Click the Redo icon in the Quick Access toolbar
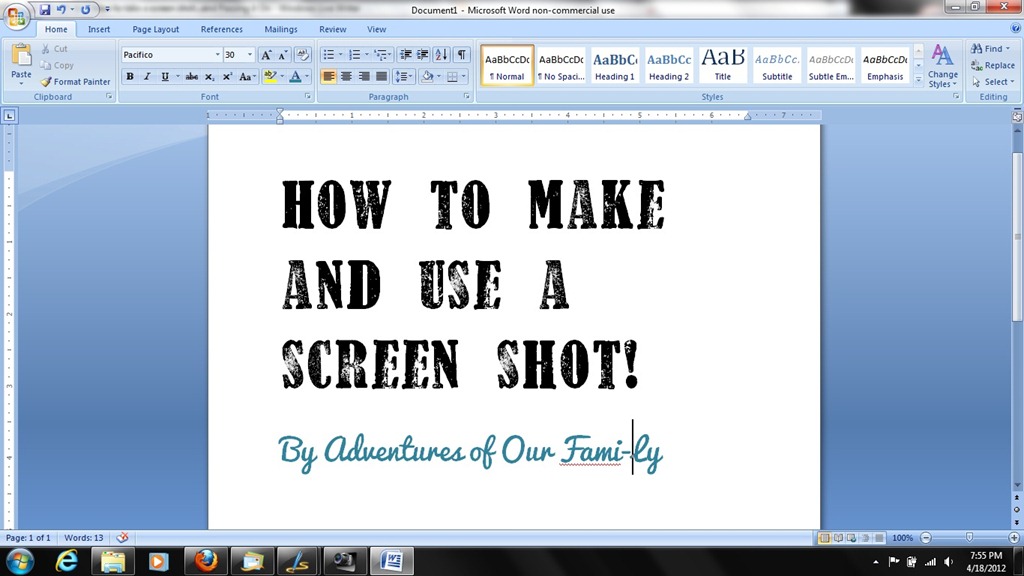This screenshot has height=576, width=1024. (x=86, y=10)
